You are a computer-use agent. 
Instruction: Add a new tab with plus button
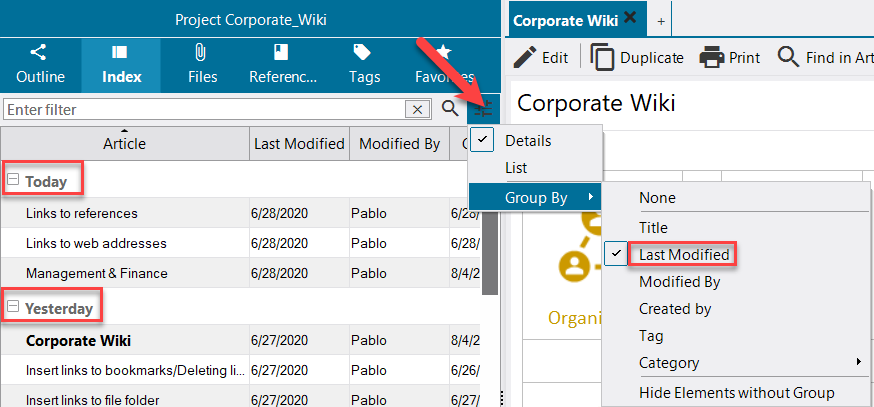661,20
